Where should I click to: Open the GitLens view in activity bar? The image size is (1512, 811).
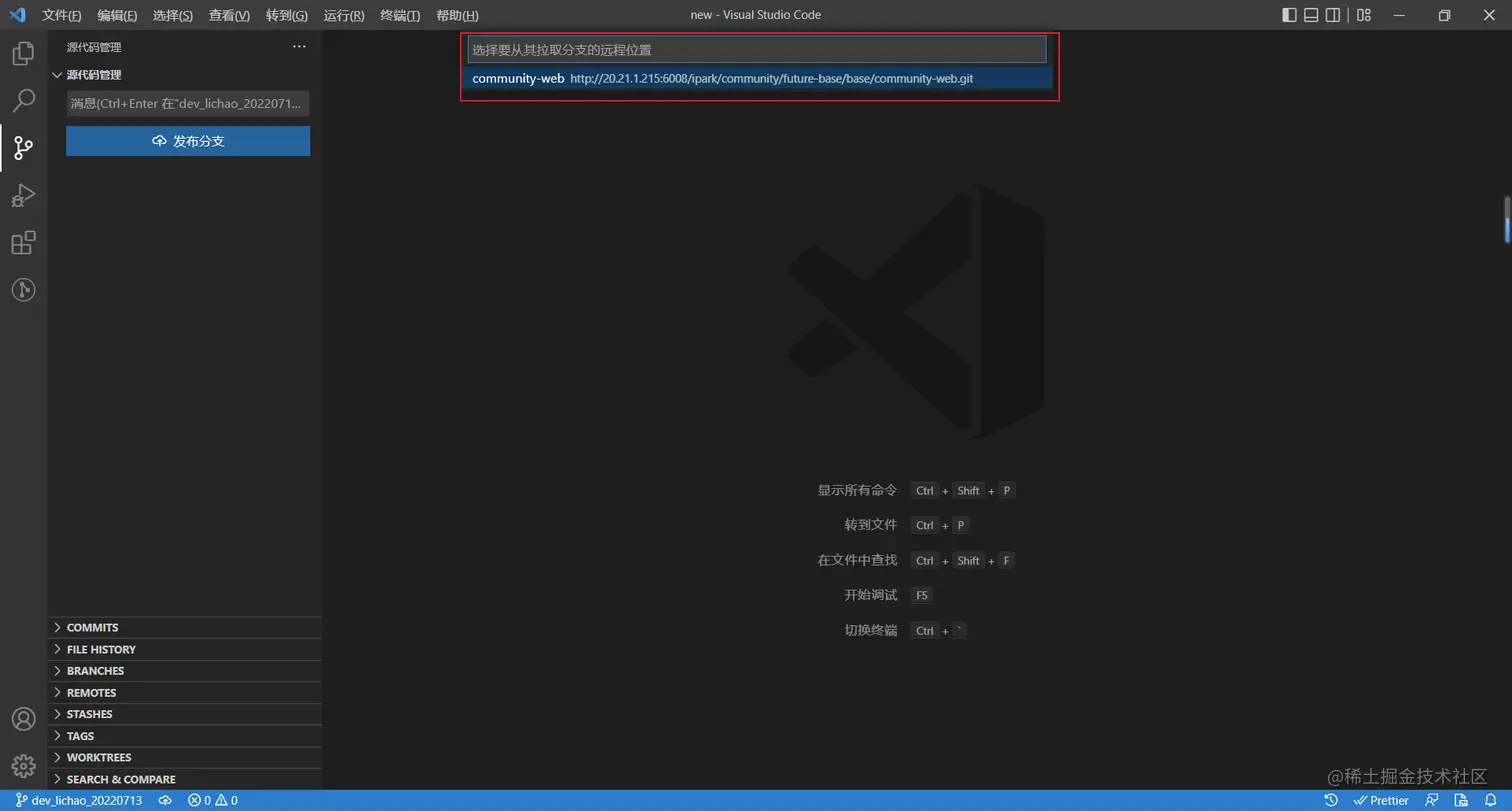click(x=23, y=290)
